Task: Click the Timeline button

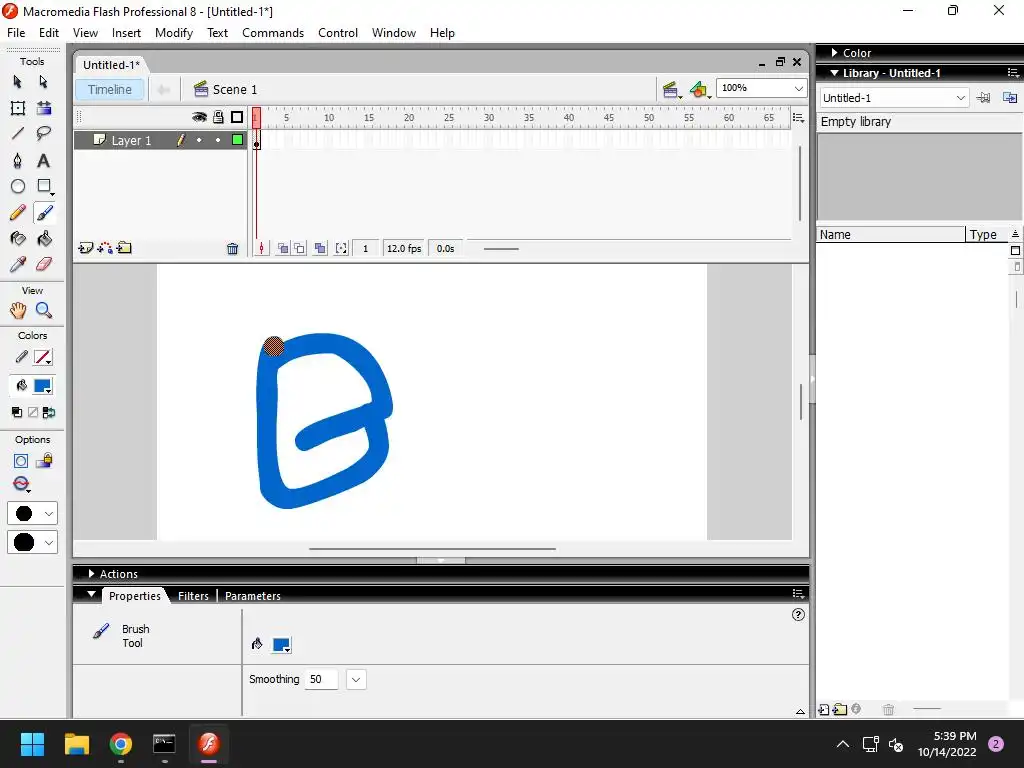Action: click(x=110, y=89)
